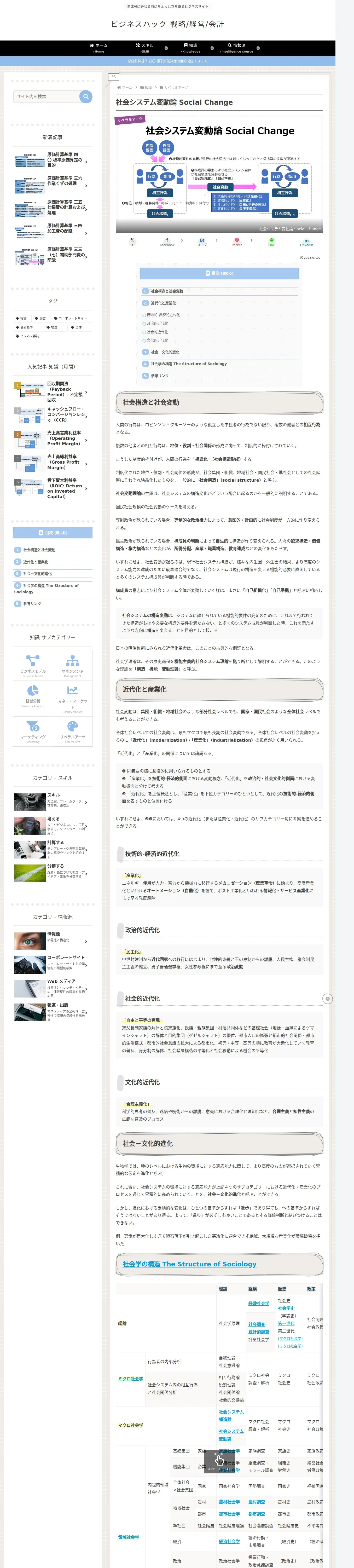This screenshot has width=354, height=1568.
Task: Share the article on LinkedIn
Action: pos(306,242)
